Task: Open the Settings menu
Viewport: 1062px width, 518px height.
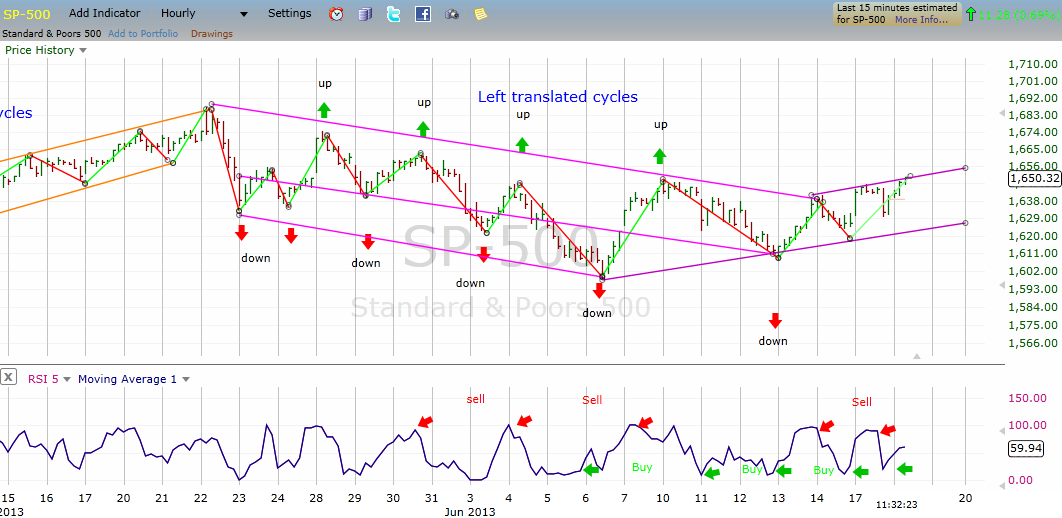Action: click(290, 14)
